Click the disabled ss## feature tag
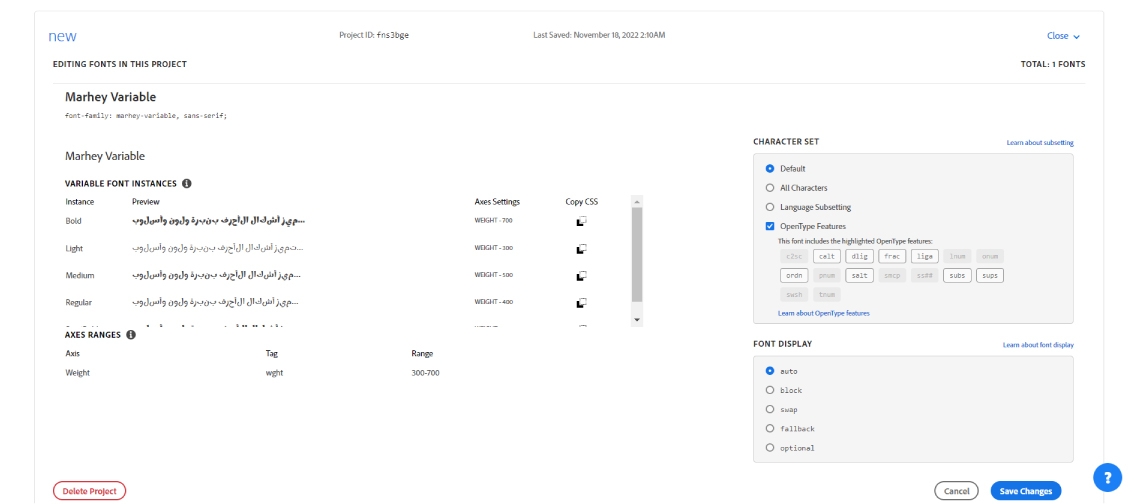Image resolution: width=1141 pixels, height=504 pixels. point(925,276)
